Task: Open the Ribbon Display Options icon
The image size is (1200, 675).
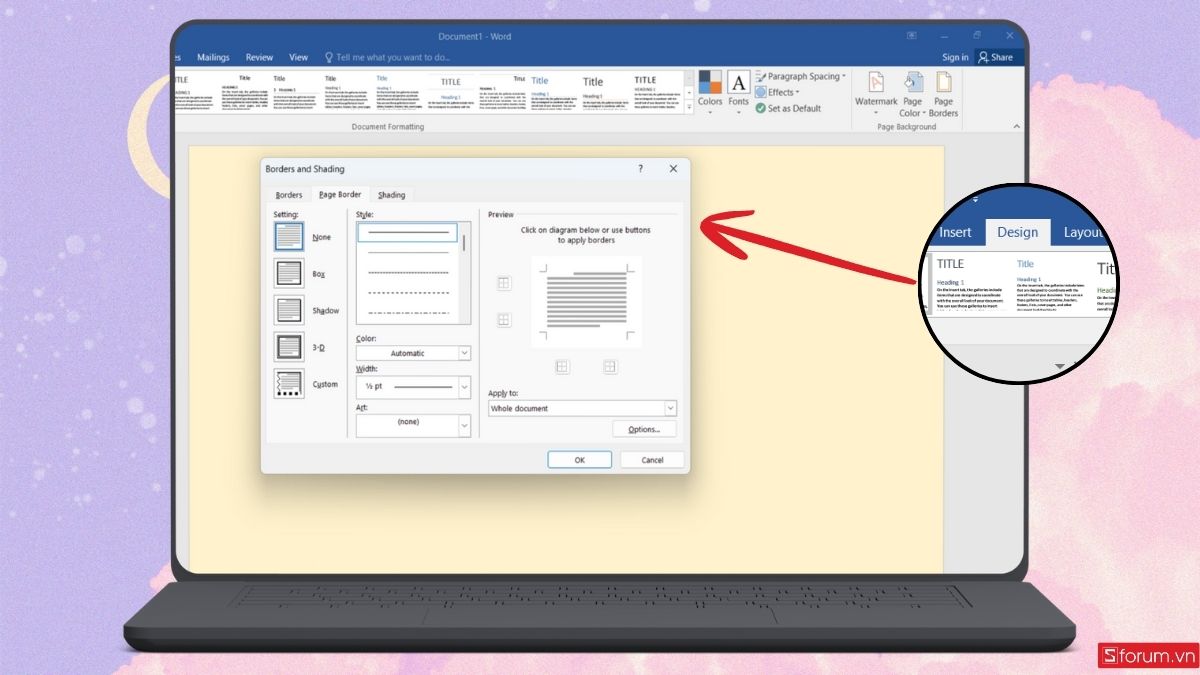Action: click(914, 36)
